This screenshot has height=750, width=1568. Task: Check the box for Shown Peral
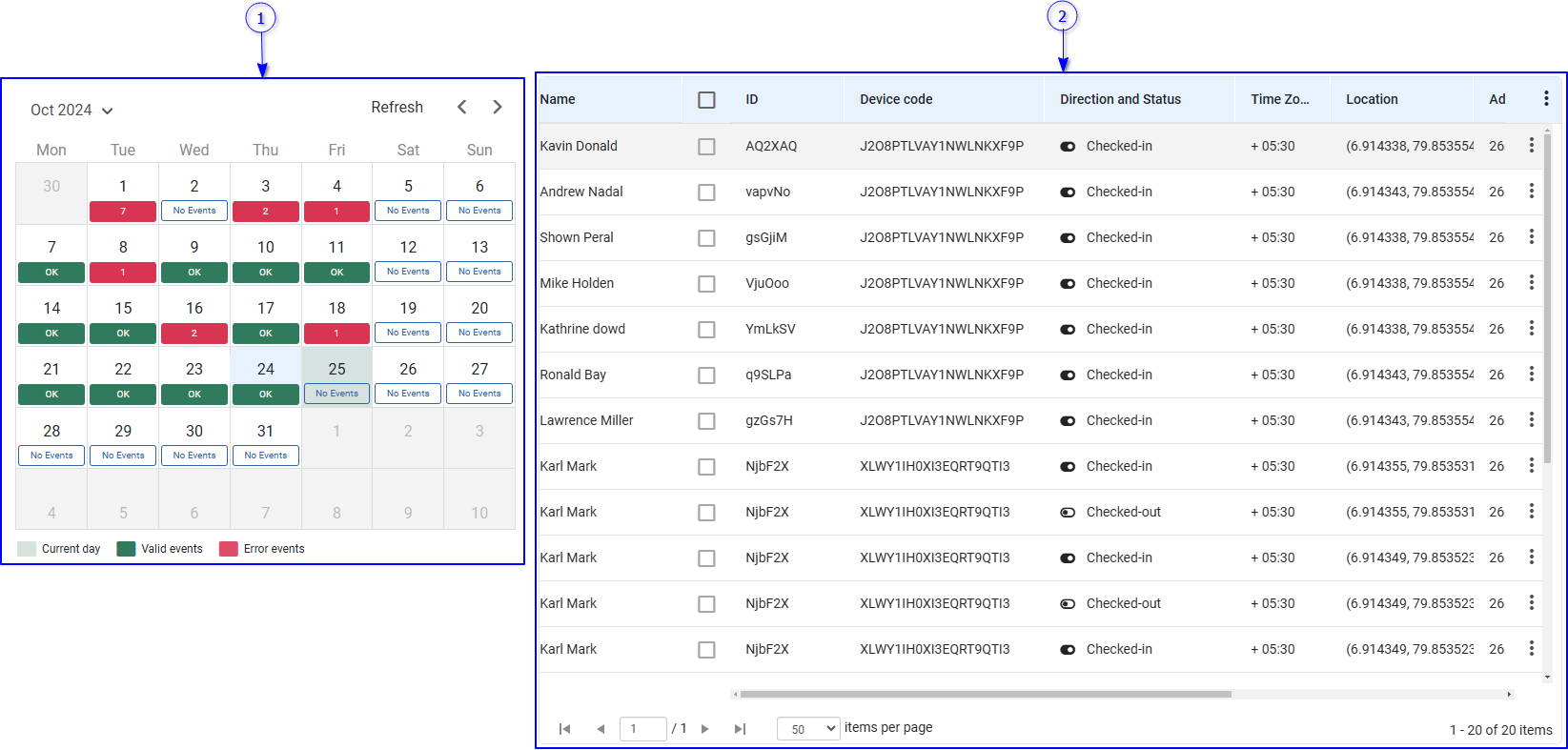[x=706, y=238]
